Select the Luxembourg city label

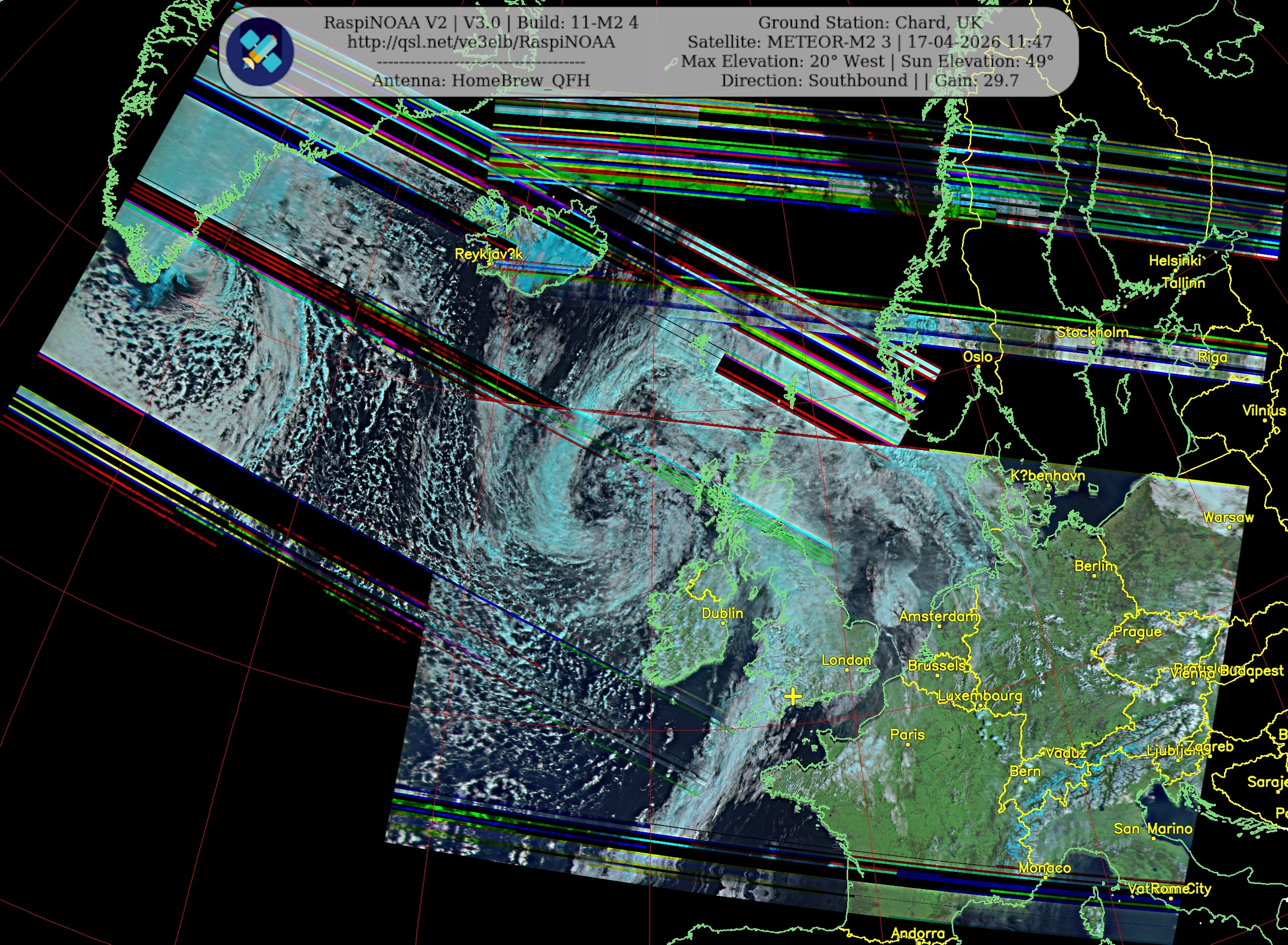pyautogui.click(x=980, y=696)
